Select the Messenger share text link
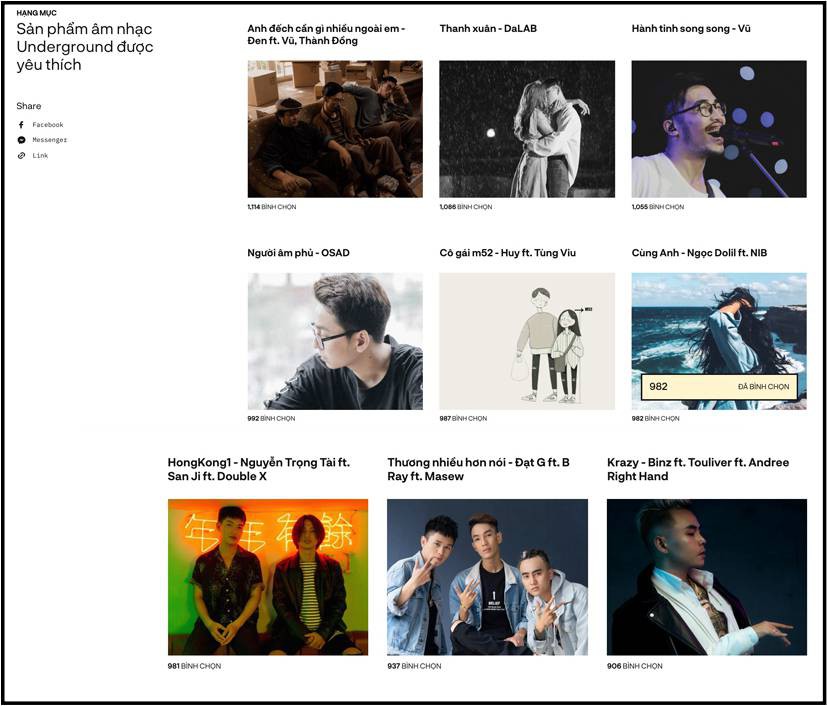 point(50,140)
